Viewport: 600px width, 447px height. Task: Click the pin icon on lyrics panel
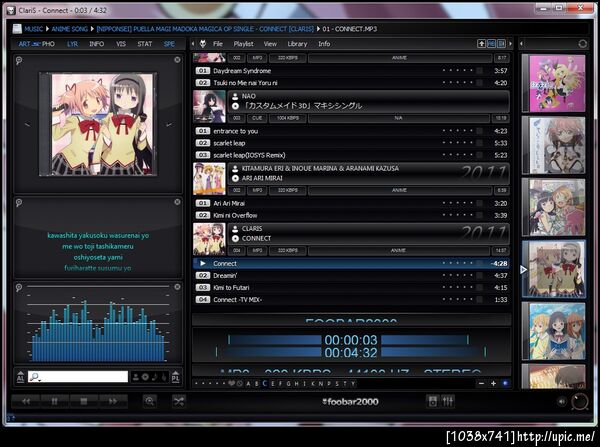click(19, 203)
